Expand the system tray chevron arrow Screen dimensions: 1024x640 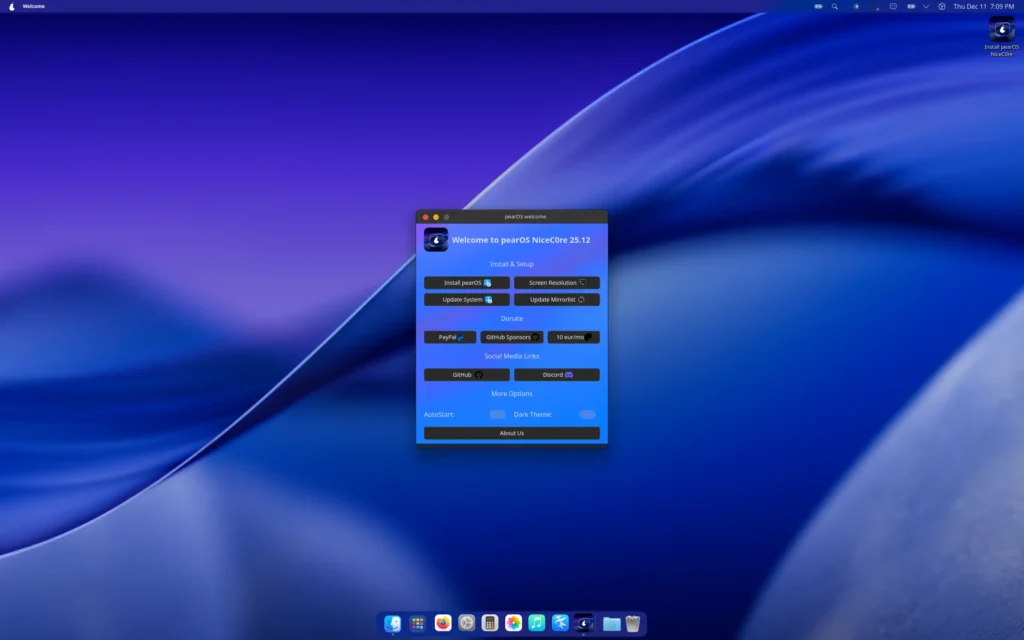click(x=926, y=6)
